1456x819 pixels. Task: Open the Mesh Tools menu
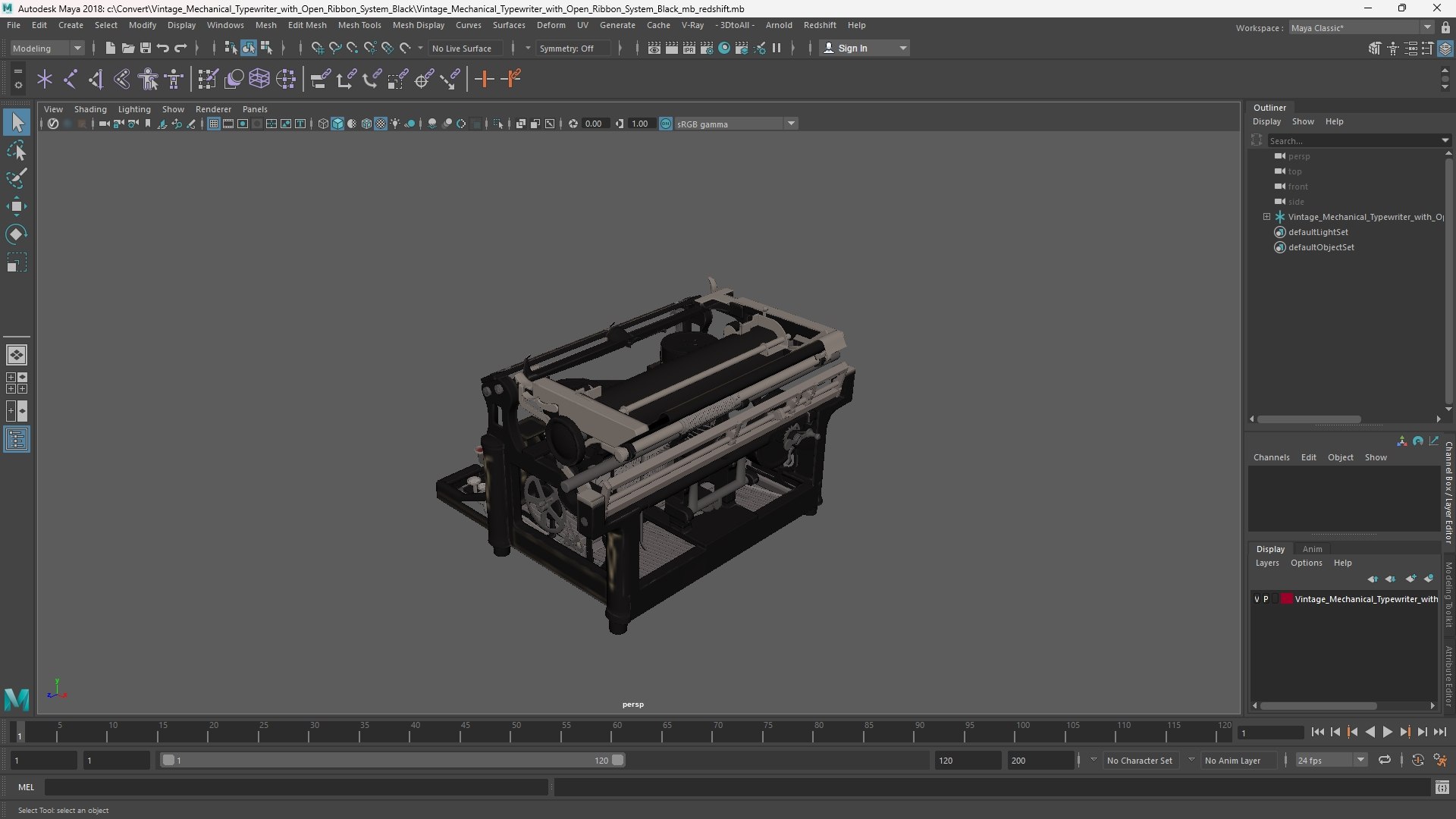click(359, 25)
